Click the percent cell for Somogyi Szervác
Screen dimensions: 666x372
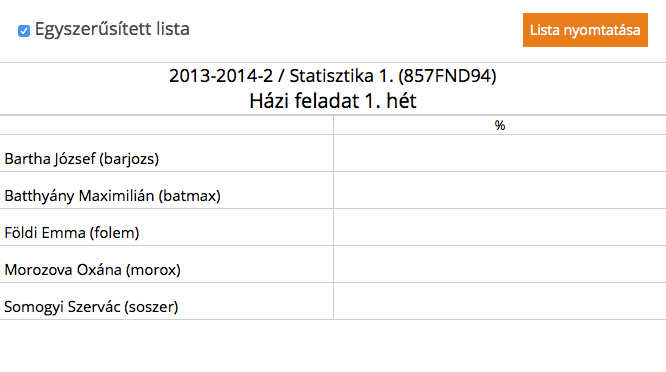click(500, 301)
